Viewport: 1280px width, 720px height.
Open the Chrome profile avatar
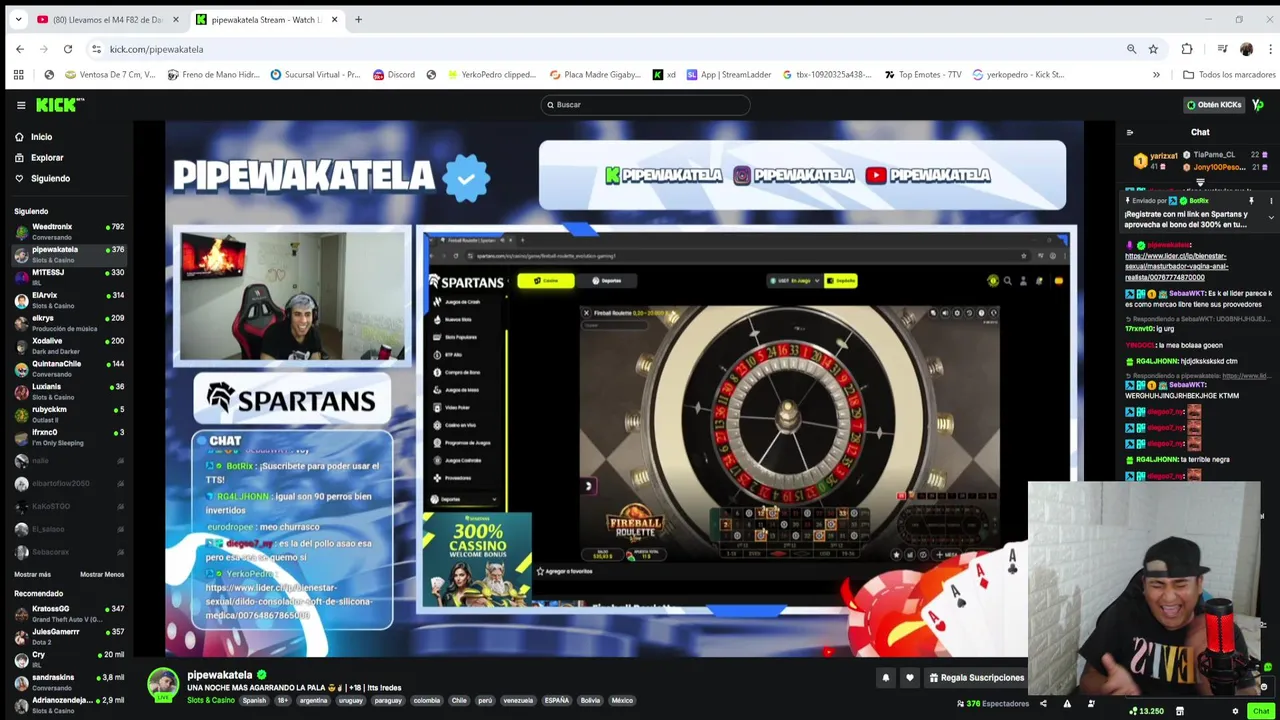point(1246,49)
